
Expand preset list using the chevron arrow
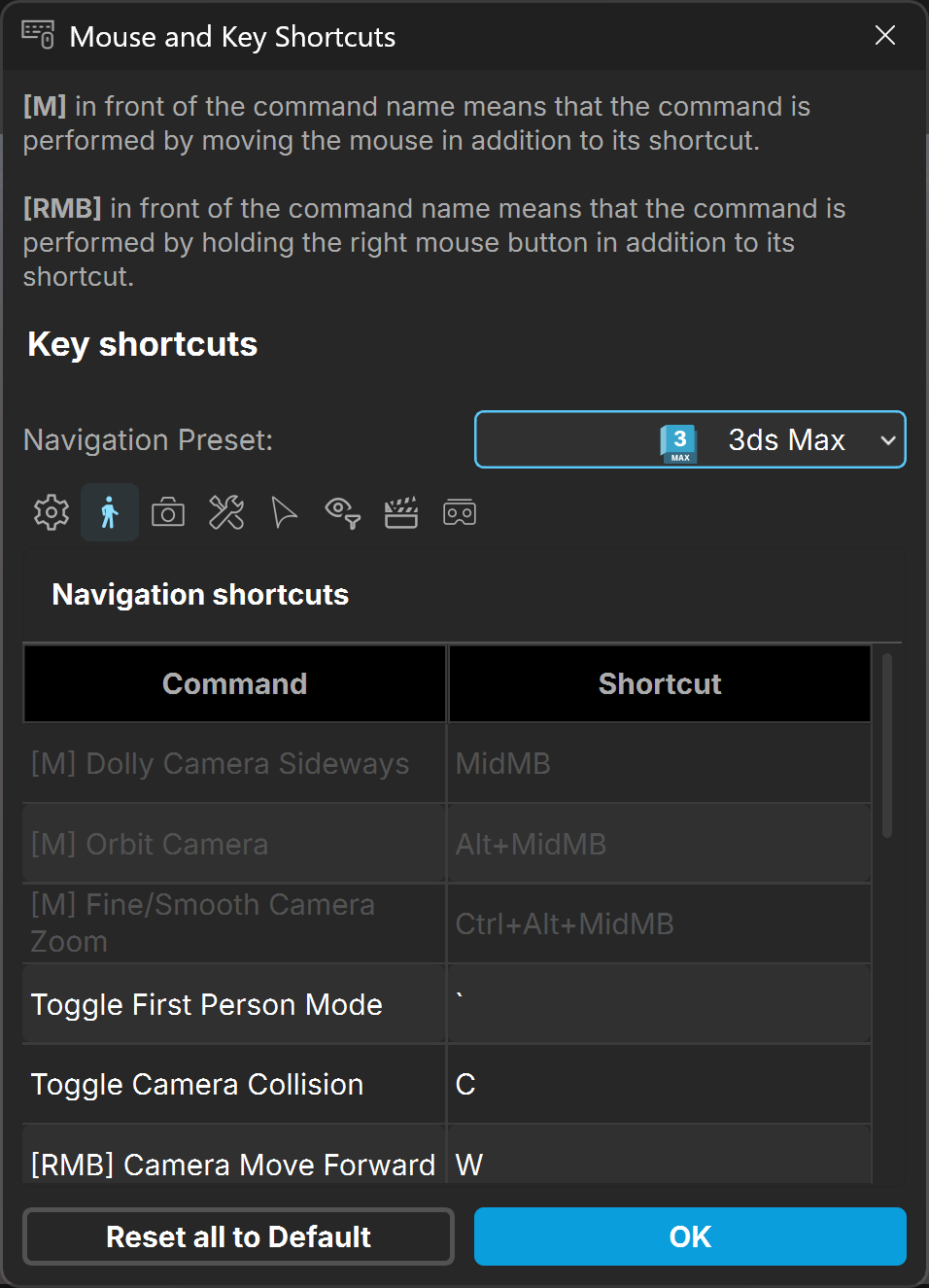(887, 440)
